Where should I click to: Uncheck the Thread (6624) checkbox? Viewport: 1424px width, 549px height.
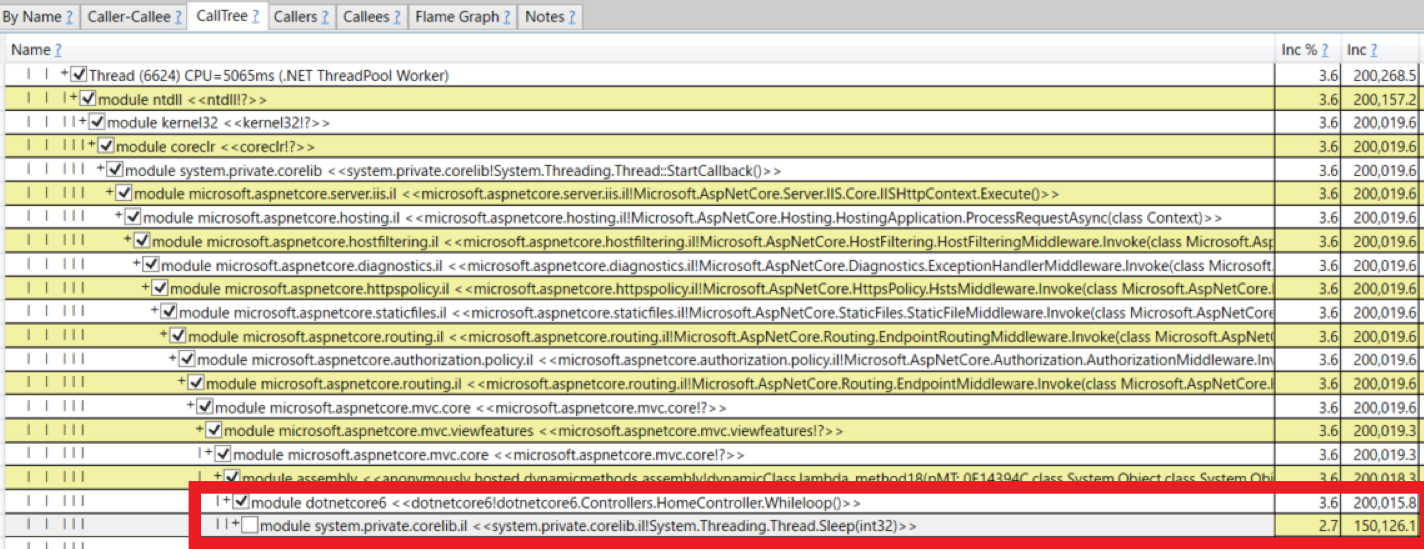pyautogui.click(x=79, y=75)
